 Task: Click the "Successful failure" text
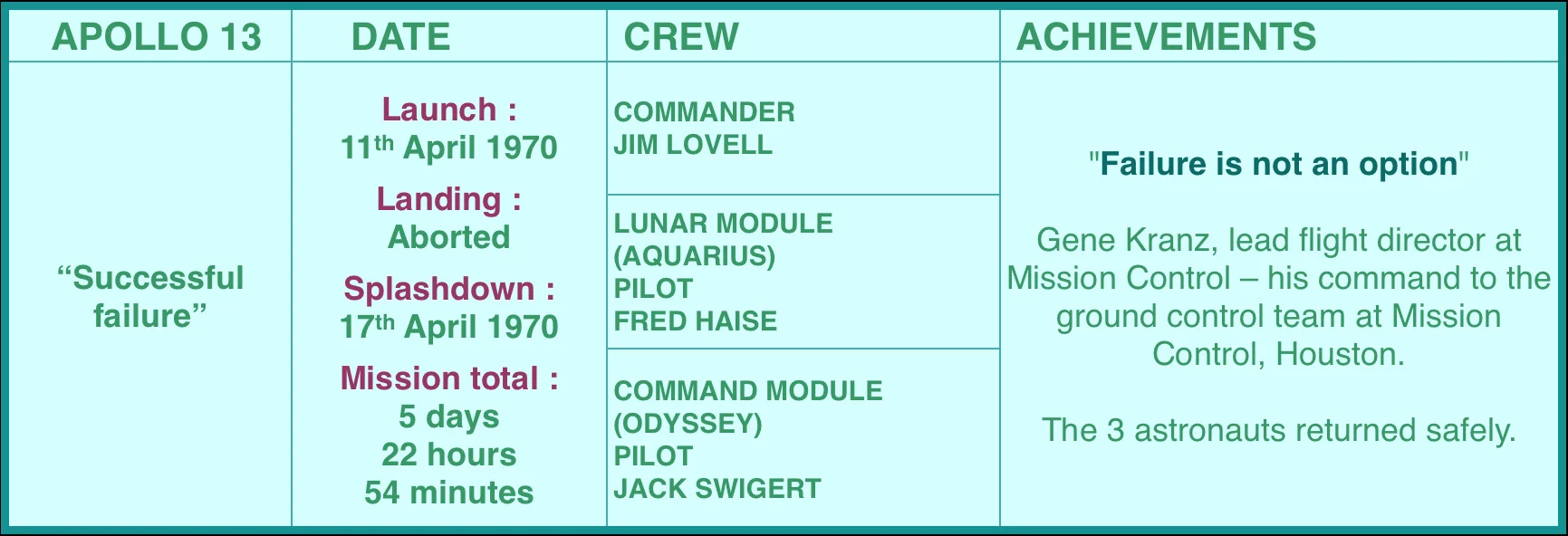(150, 297)
